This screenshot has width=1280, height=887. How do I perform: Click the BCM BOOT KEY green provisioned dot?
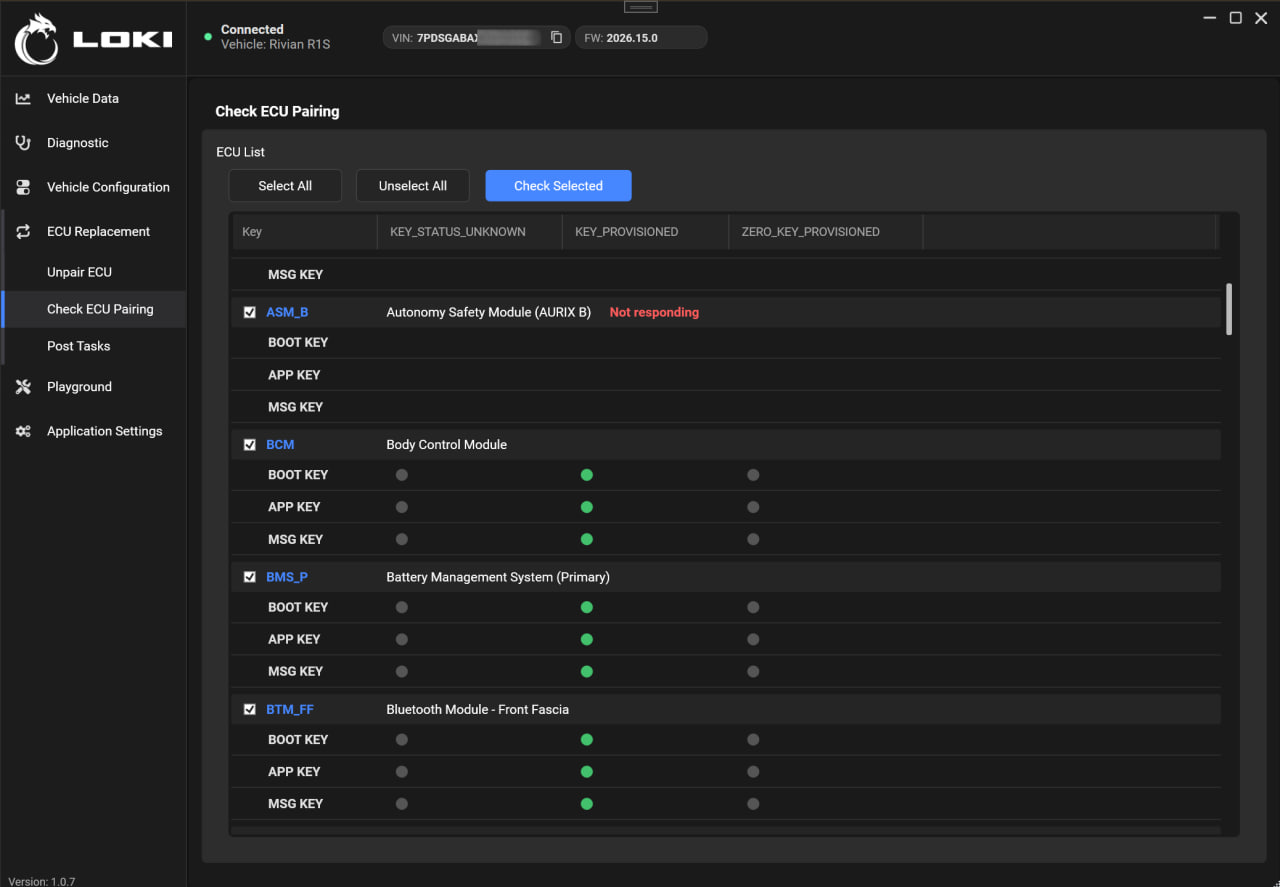[x=587, y=475]
